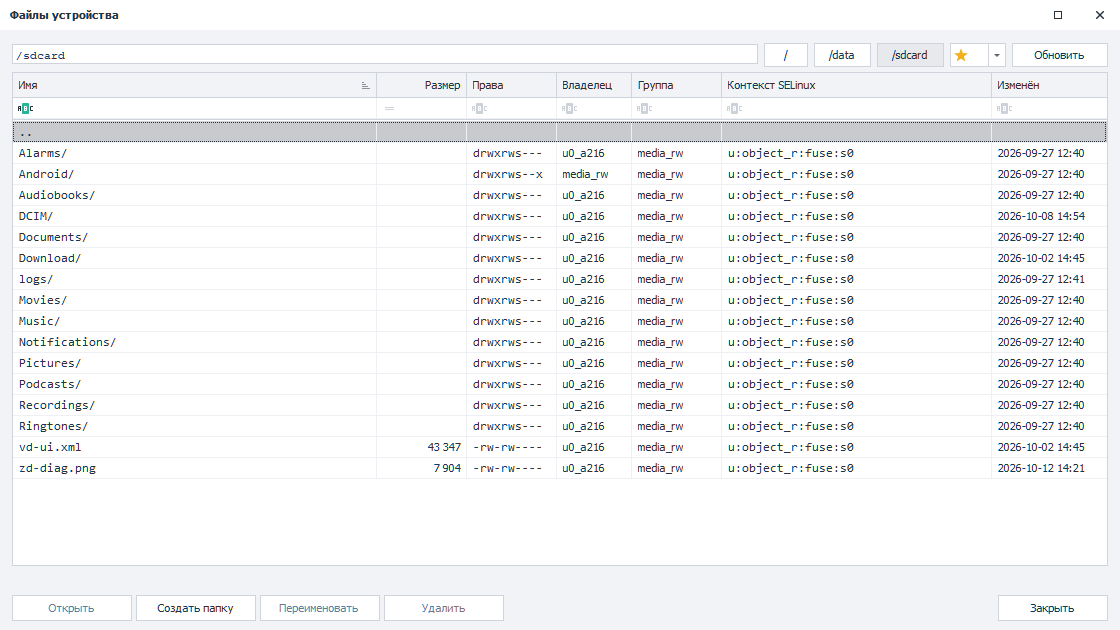Click the Создать папку button
Screen dimensions: 1120x630
coord(195,608)
